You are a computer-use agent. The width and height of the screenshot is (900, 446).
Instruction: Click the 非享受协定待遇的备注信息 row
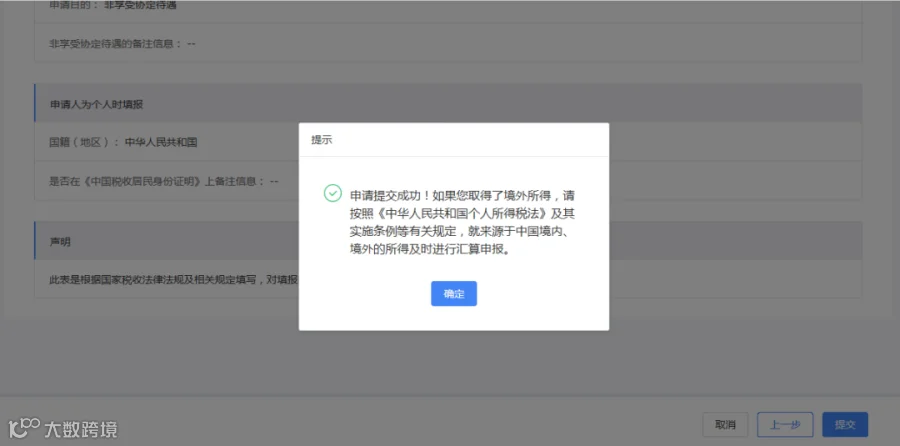tap(448, 42)
